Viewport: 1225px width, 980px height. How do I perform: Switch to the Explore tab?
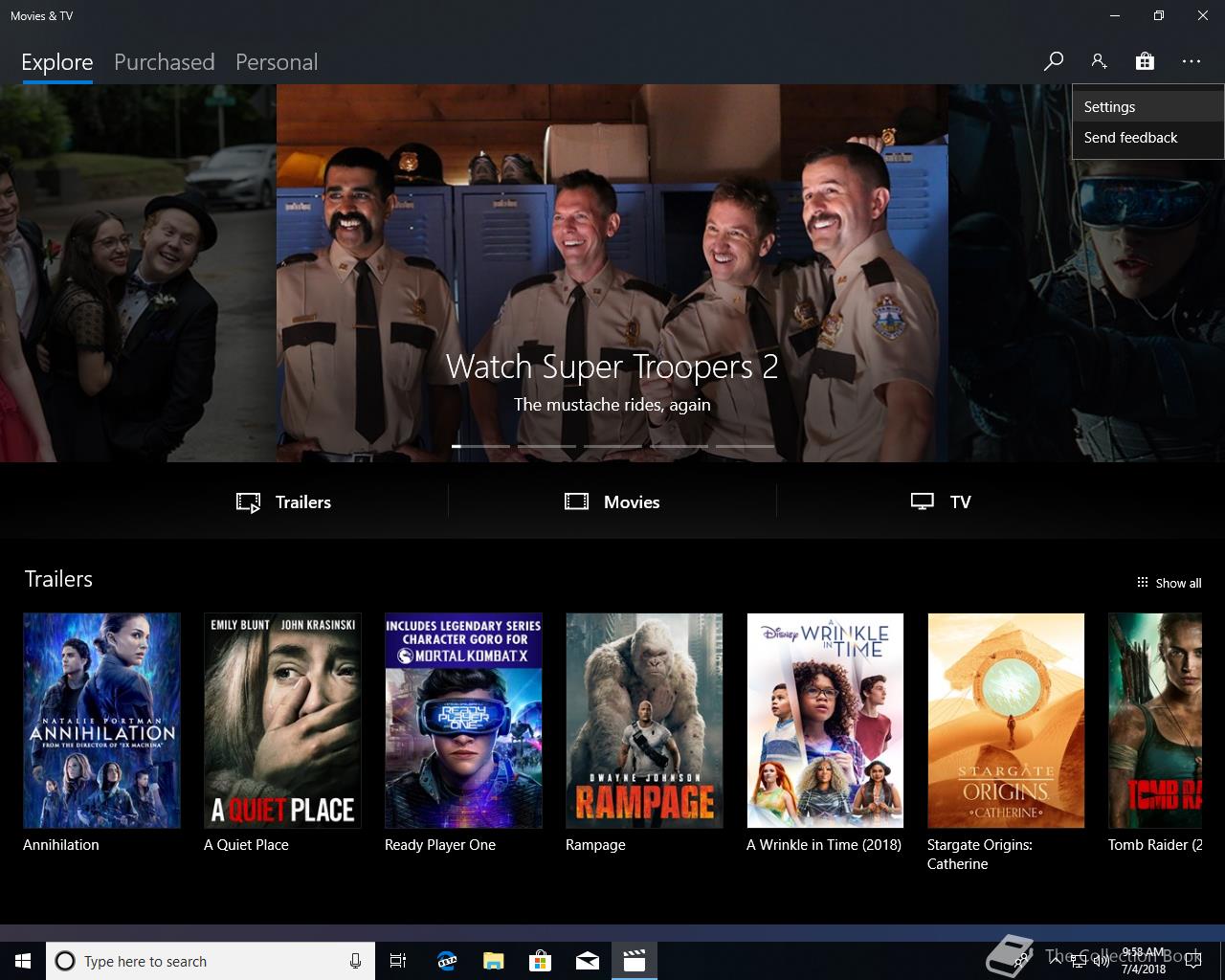(x=57, y=62)
